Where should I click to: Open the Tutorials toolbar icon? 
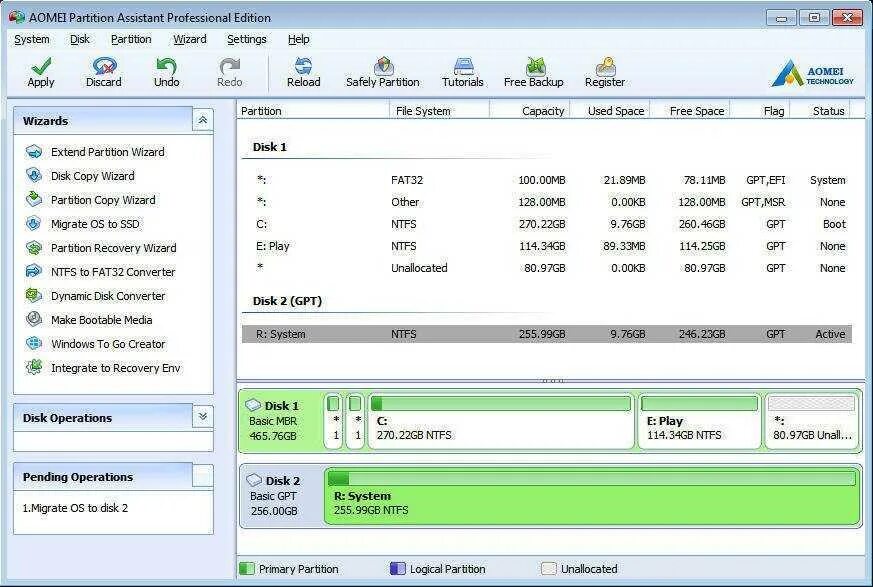point(463,66)
